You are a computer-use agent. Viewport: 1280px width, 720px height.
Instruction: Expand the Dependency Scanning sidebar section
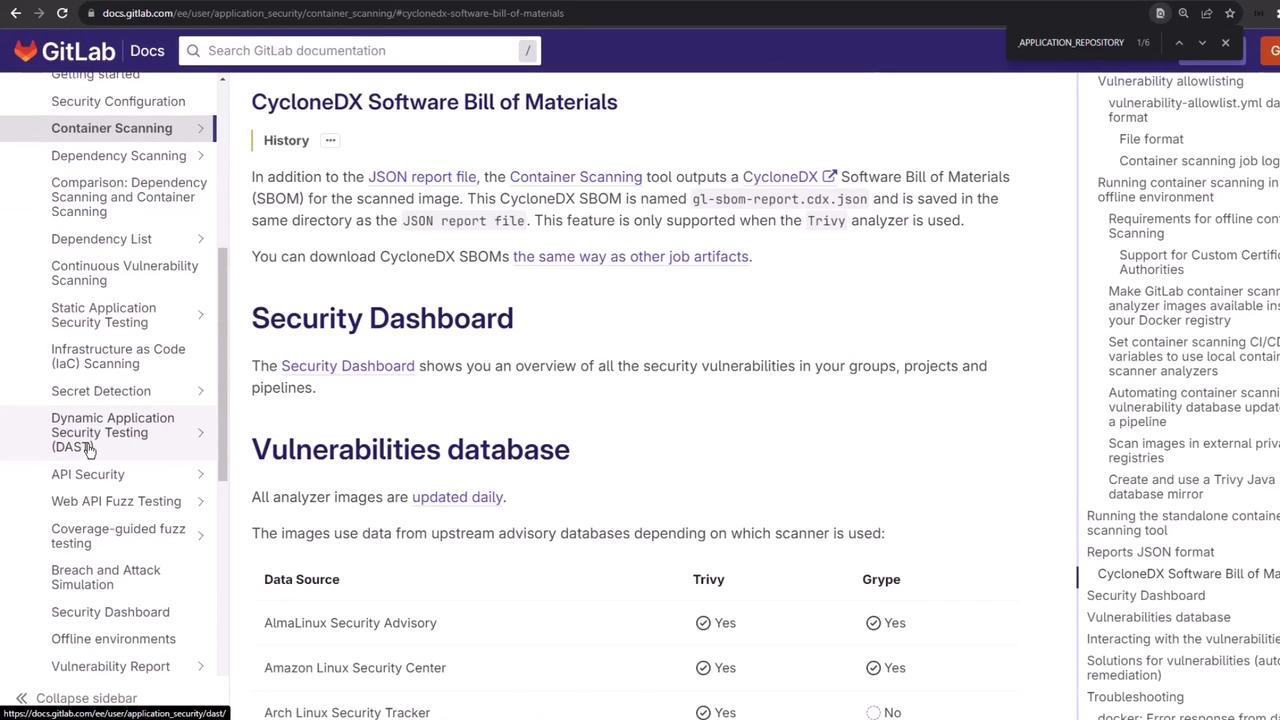click(x=200, y=156)
